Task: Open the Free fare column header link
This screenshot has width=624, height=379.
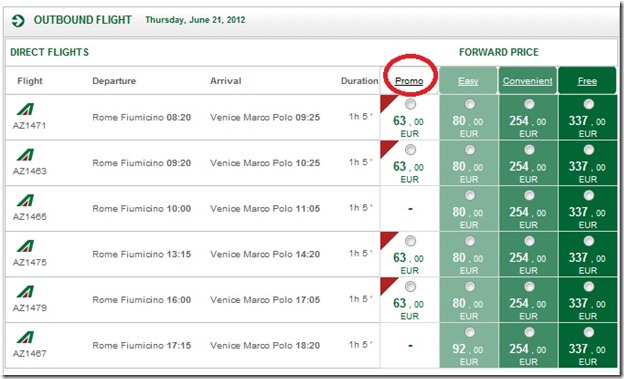Action: (587, 81)
